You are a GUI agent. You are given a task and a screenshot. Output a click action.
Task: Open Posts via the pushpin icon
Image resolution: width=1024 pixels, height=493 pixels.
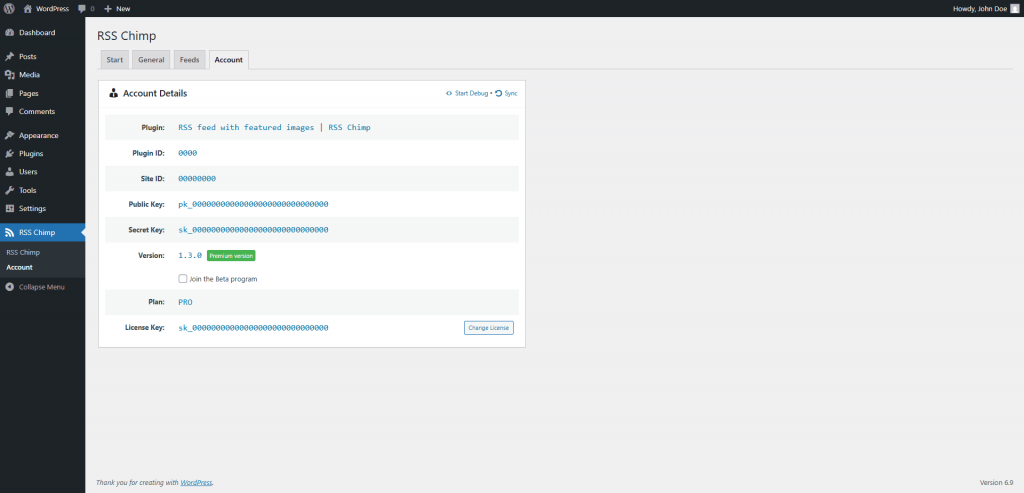pos(10,57)
